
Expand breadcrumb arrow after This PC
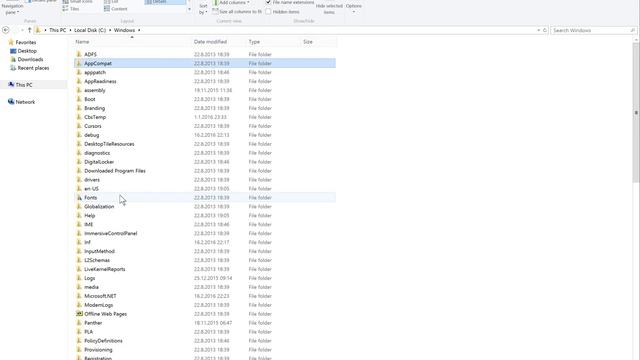(70, 30)
